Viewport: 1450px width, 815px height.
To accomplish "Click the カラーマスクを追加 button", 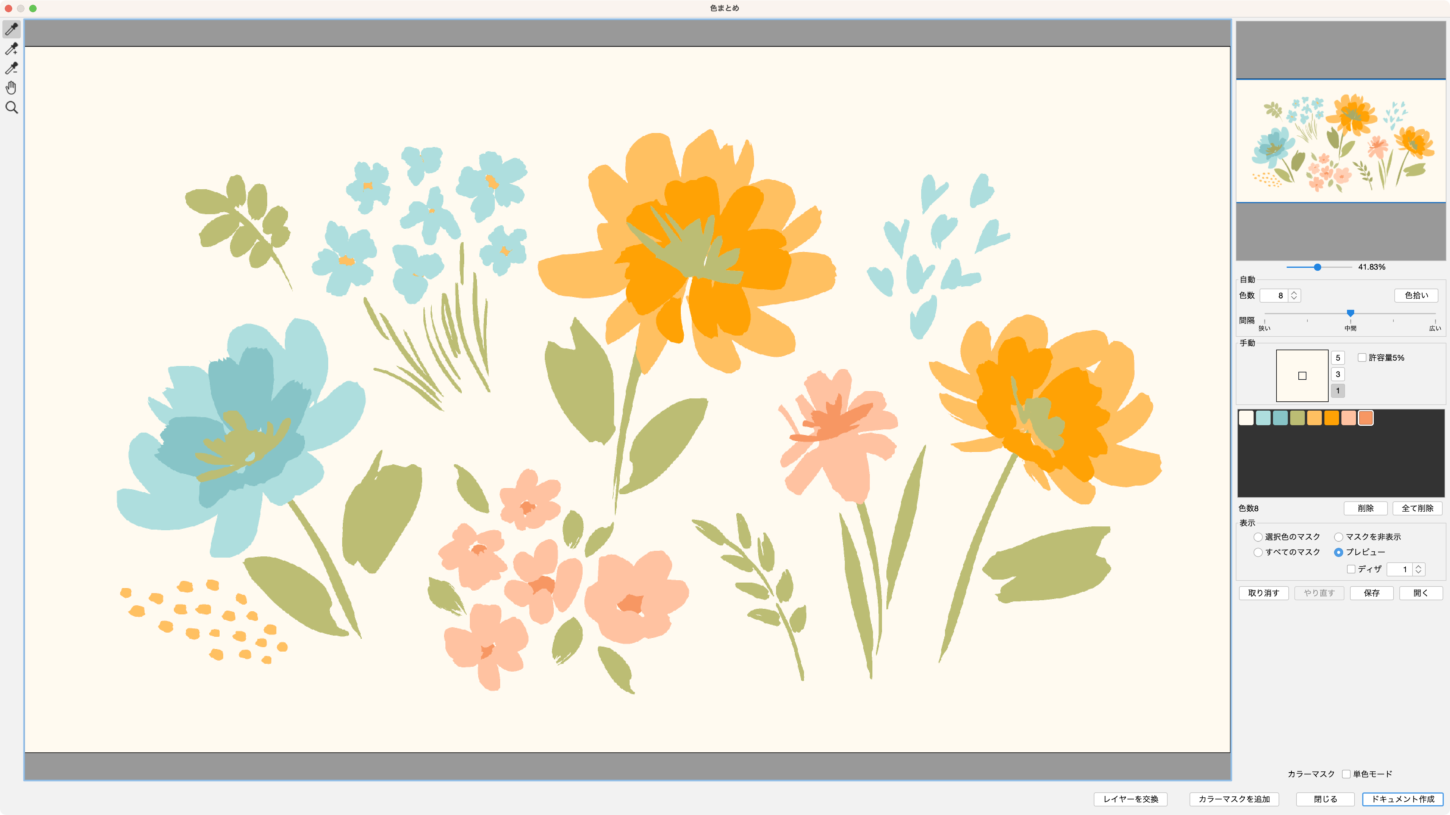I will point(1234,799).
